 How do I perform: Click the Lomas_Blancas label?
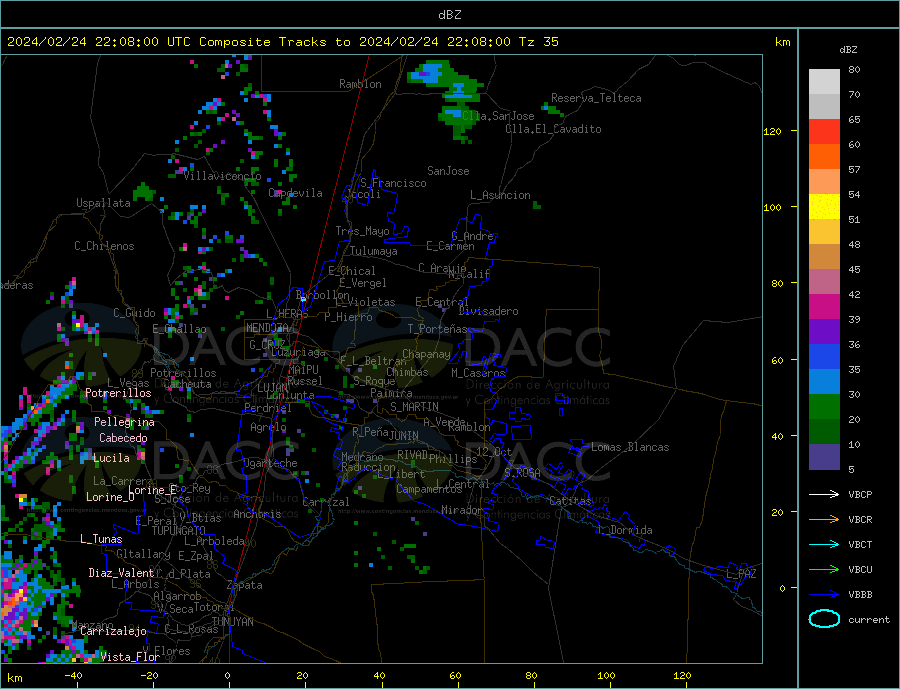click(x=630, y=447)
